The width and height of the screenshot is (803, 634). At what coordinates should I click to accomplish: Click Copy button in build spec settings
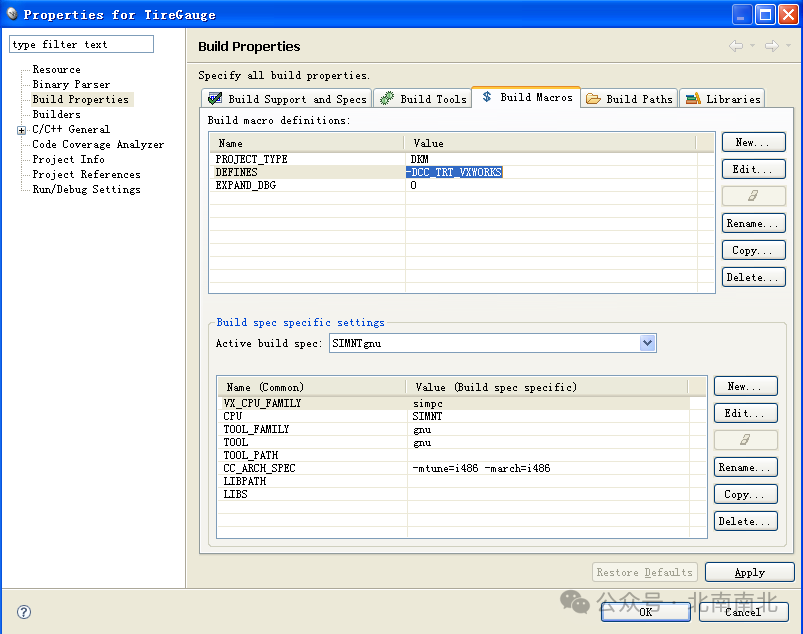click(x=746, y=494)
